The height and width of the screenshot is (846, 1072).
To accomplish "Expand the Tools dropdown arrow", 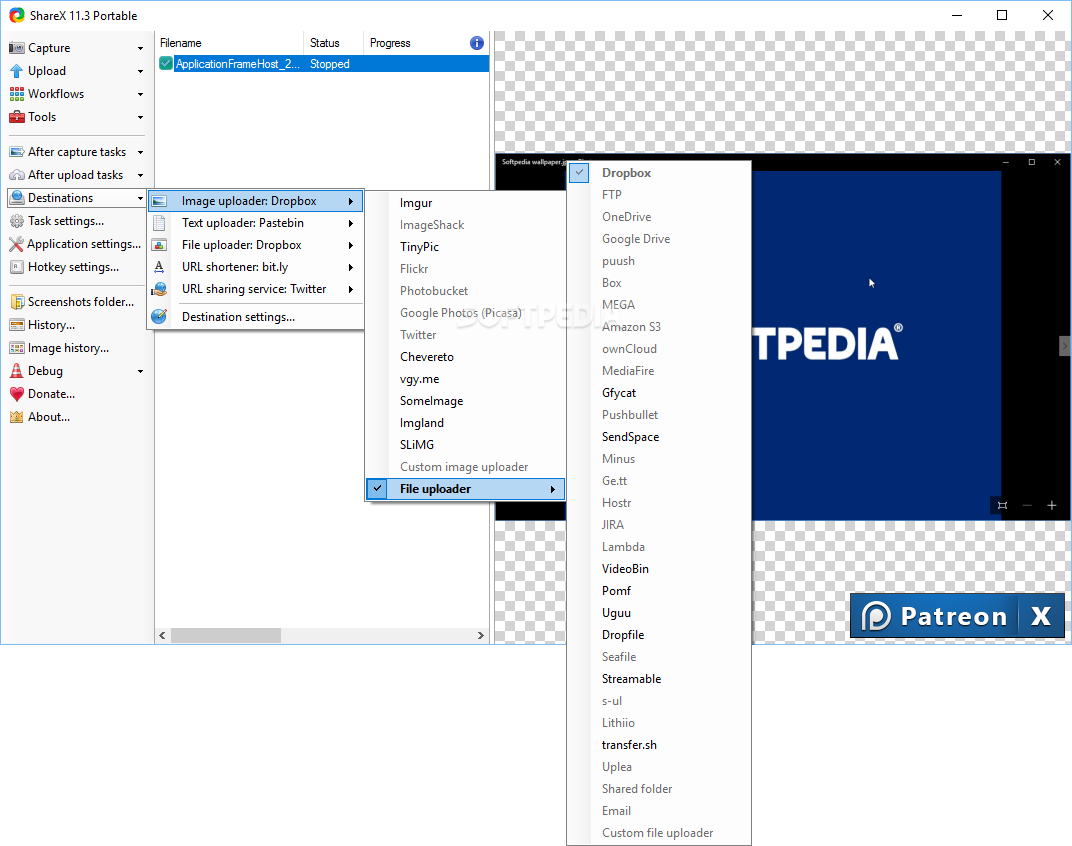I will [x=140, y=118].
